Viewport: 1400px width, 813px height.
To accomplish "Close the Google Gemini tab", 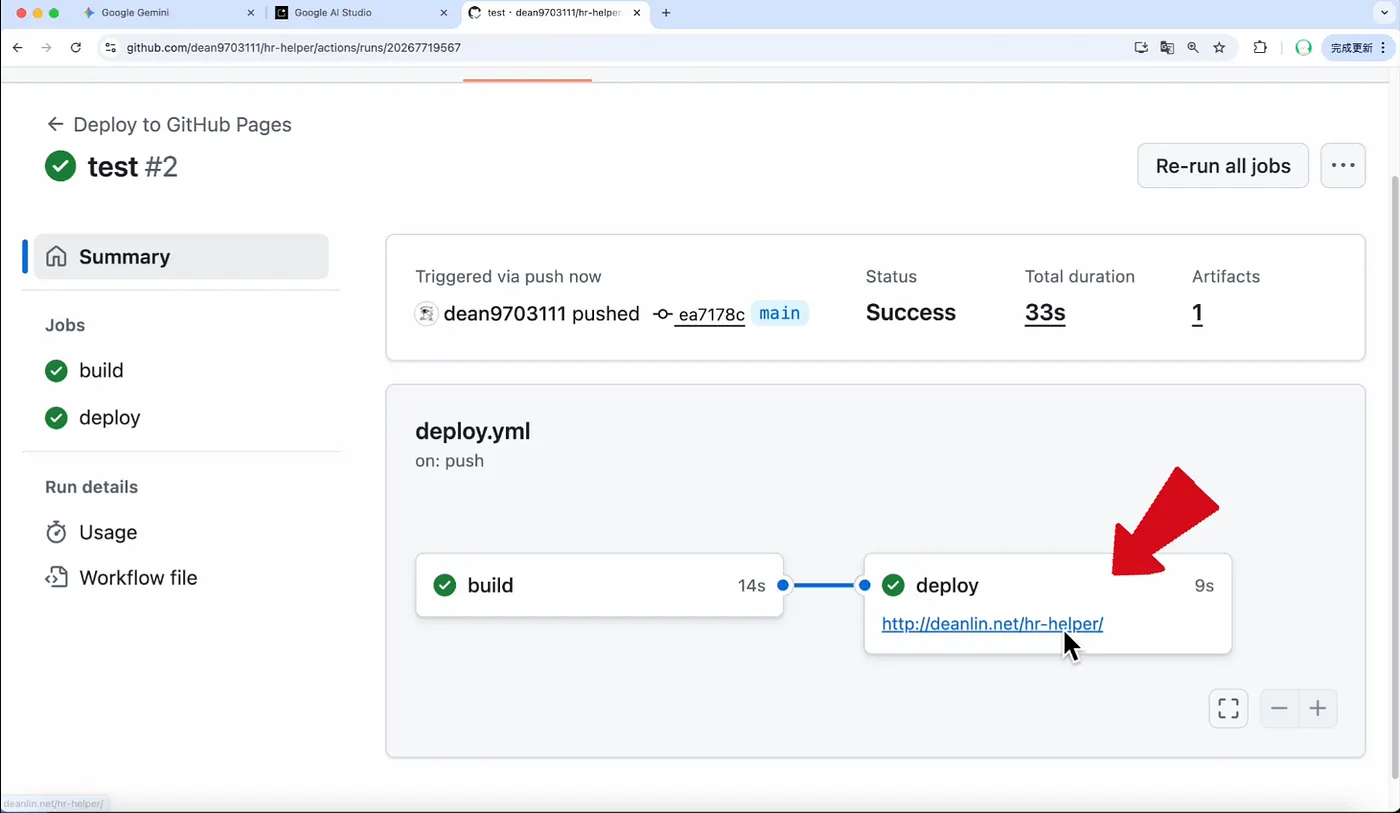I will [x=250, y=13].
